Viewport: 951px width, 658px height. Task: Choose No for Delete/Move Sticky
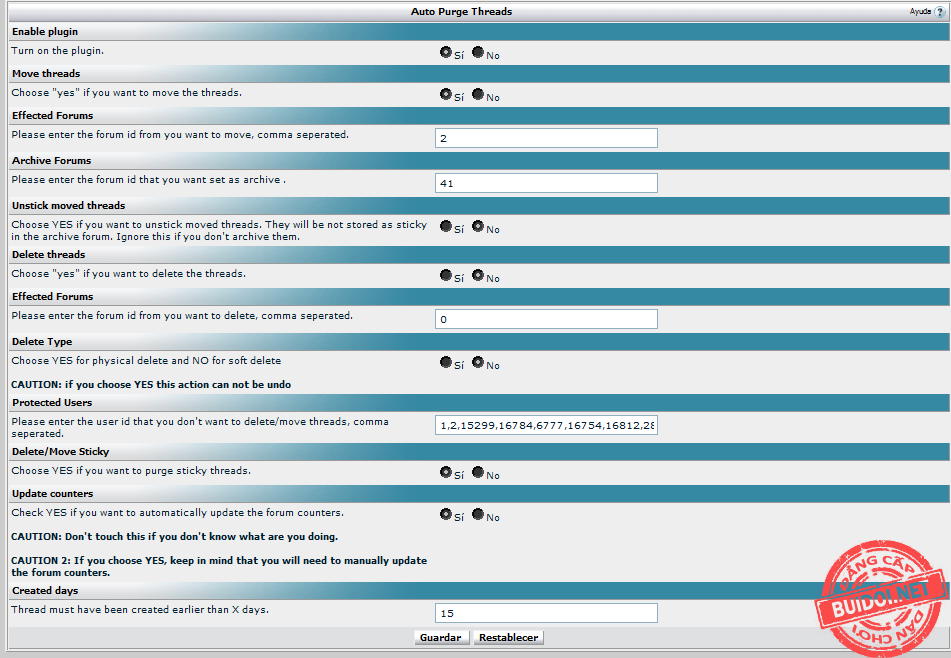478,472
